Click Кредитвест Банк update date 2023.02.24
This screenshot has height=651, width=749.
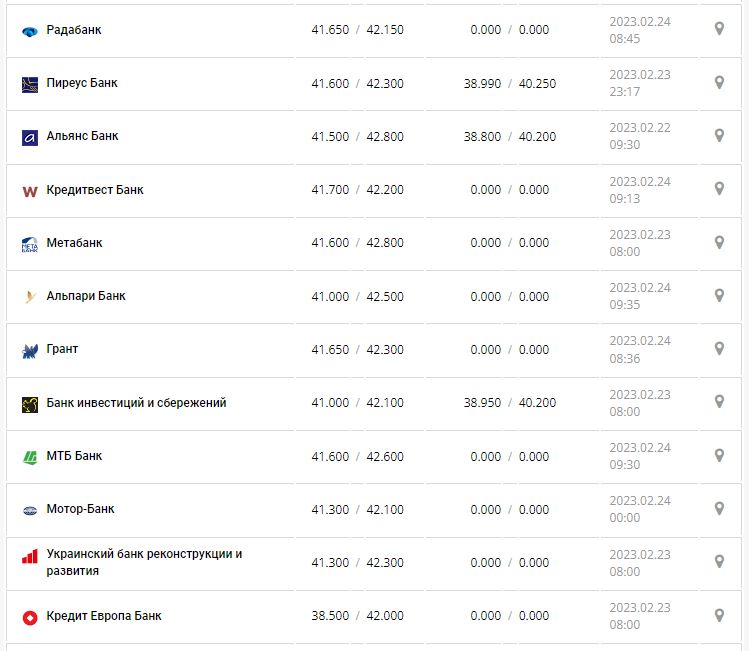640,181
